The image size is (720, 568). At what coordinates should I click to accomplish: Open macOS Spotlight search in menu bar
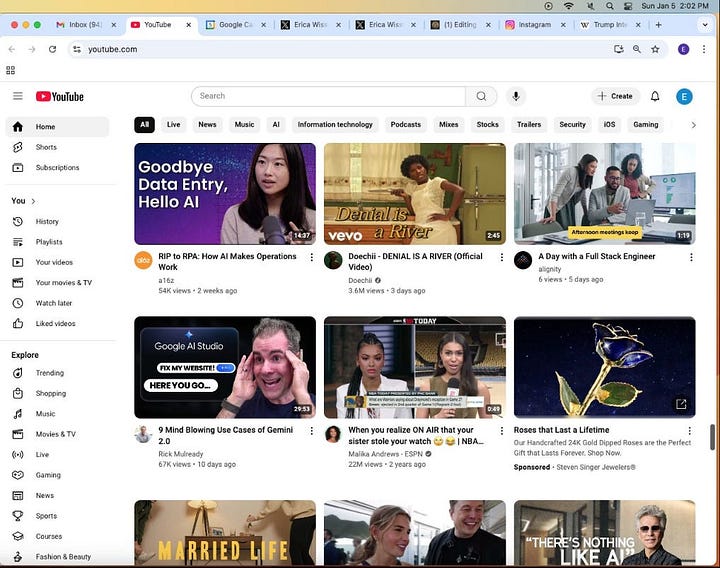coord(609,6)
